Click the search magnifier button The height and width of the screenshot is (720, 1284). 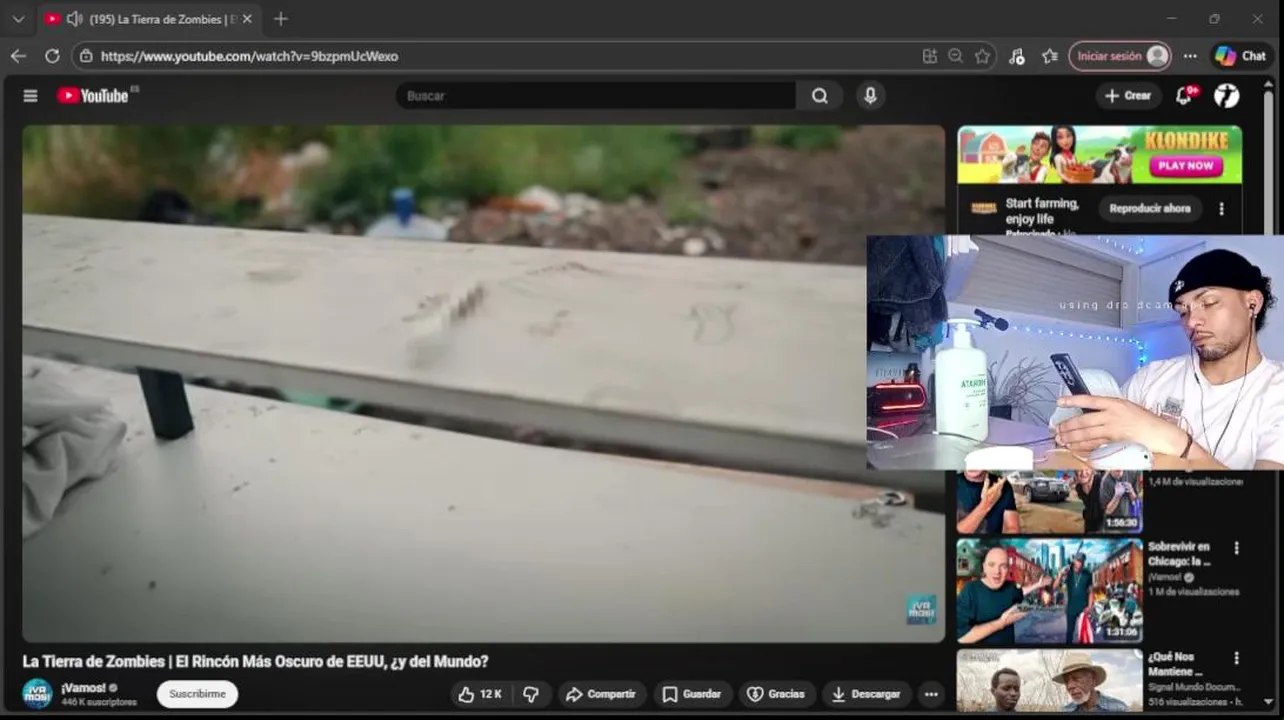(x=820, y=96)
